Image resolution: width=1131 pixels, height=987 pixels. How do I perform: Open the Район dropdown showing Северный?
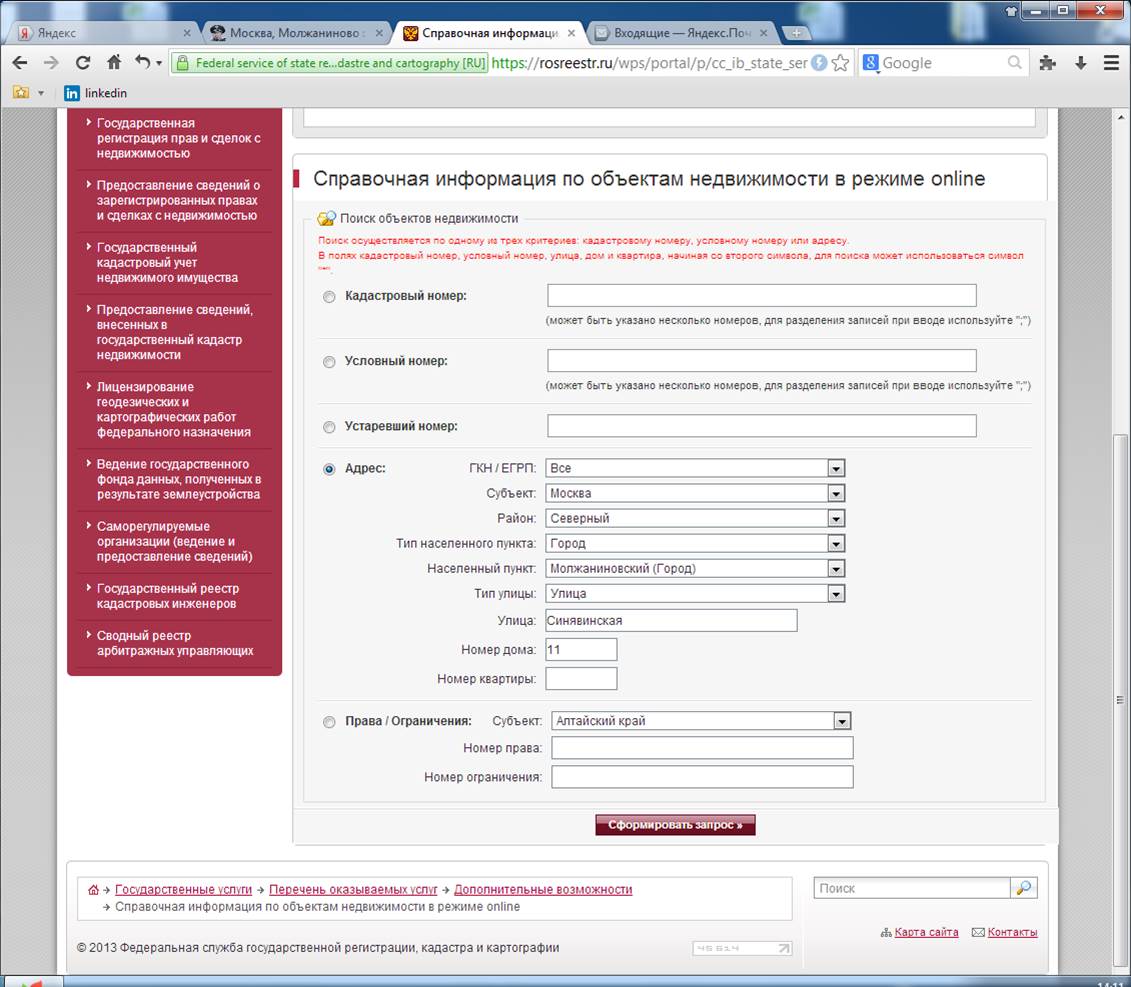click(836, 518)
